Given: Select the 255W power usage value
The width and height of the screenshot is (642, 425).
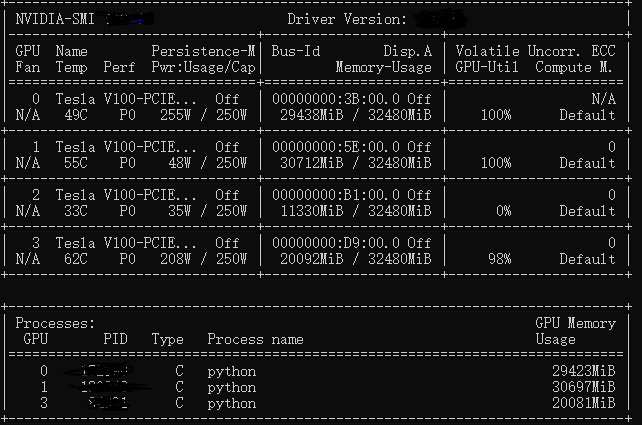Looking at the screenshot, I should tap(176, 115).
